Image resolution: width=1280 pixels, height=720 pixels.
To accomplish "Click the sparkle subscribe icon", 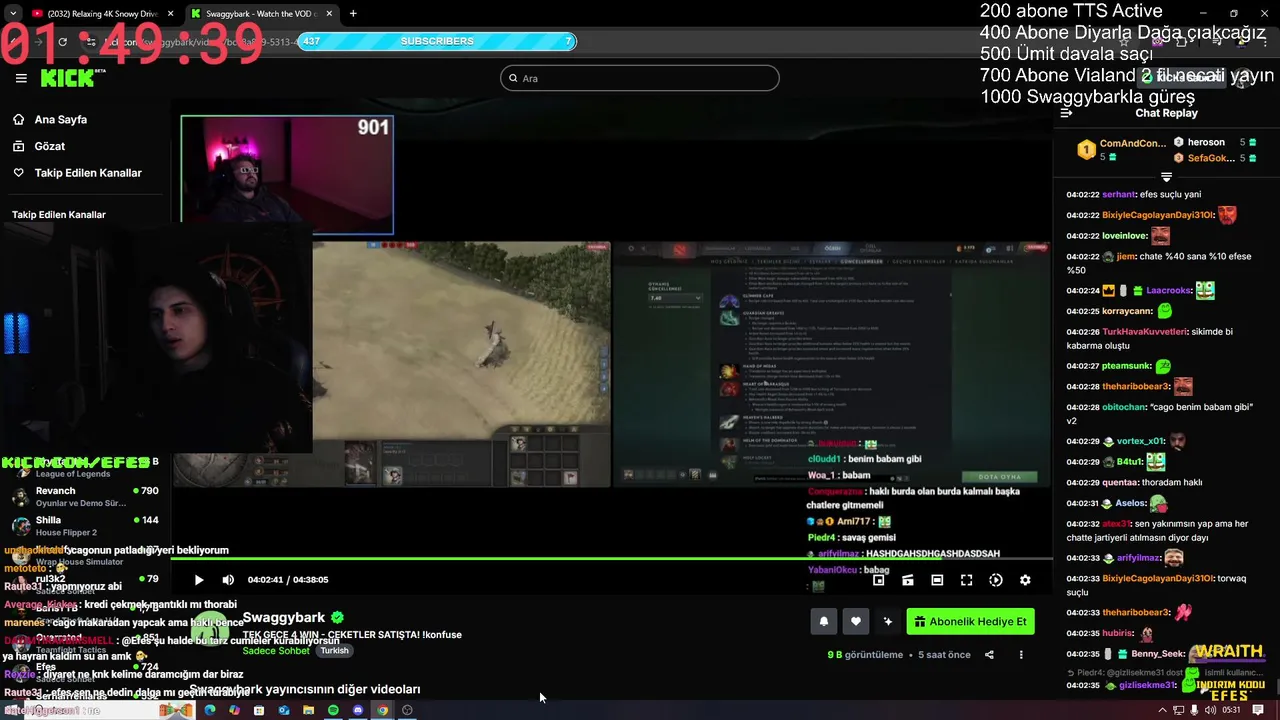I will tap(887, 621).
